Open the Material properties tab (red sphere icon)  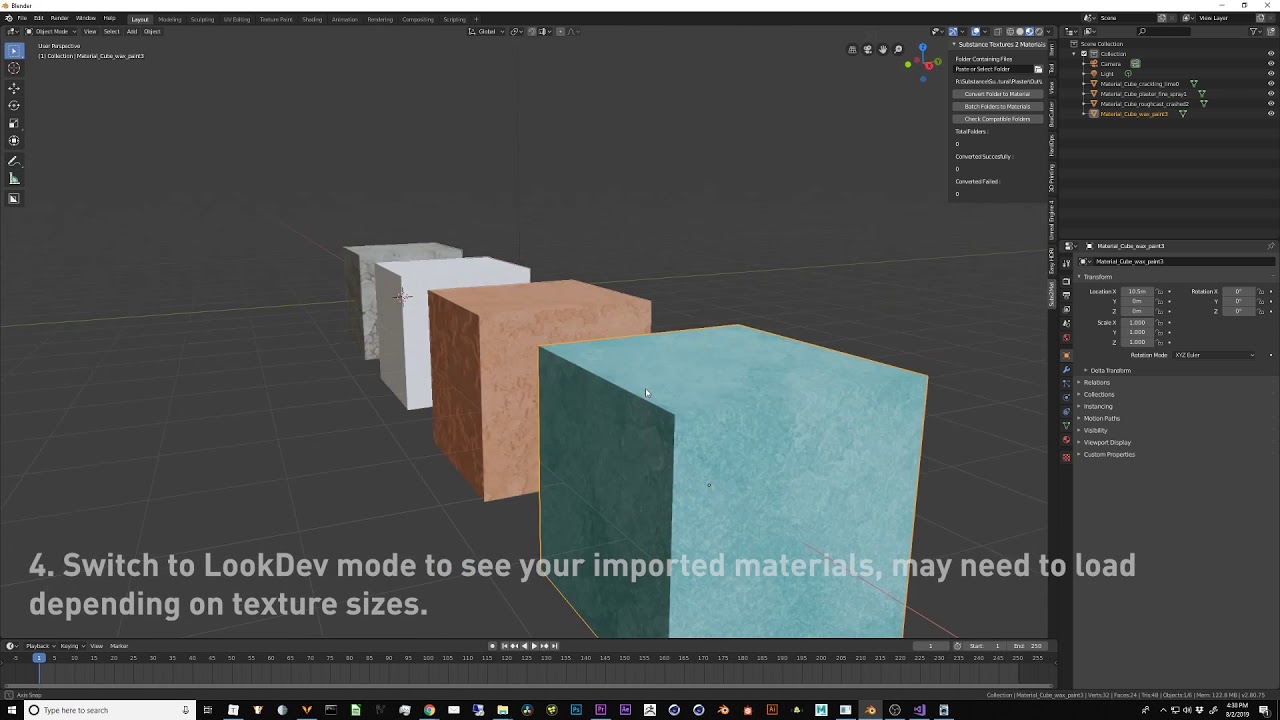coord(1066,440)
